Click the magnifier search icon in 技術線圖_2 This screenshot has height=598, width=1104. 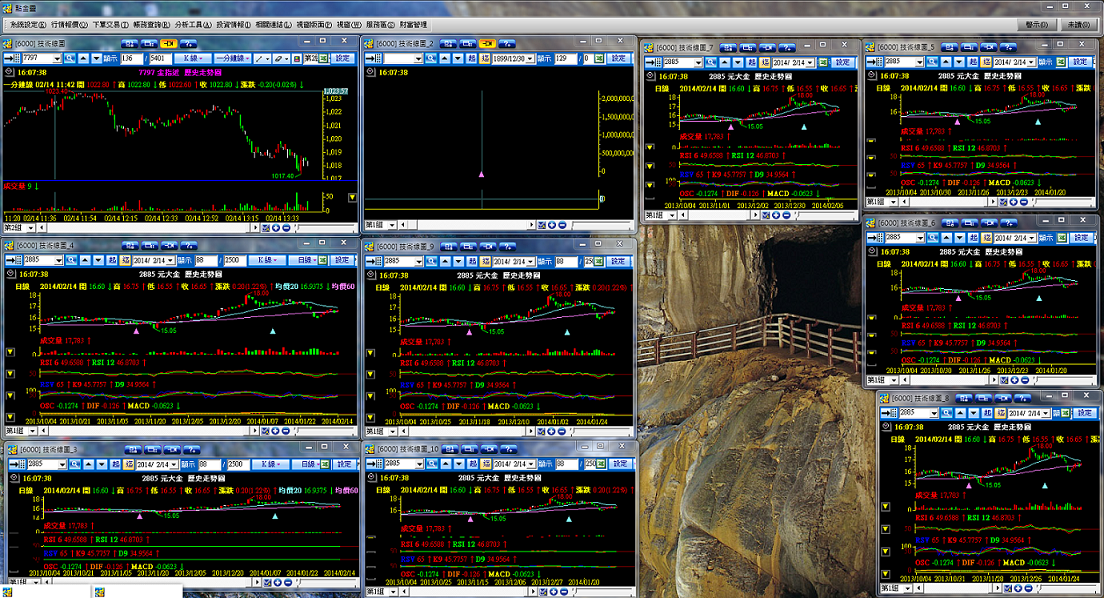430,58
